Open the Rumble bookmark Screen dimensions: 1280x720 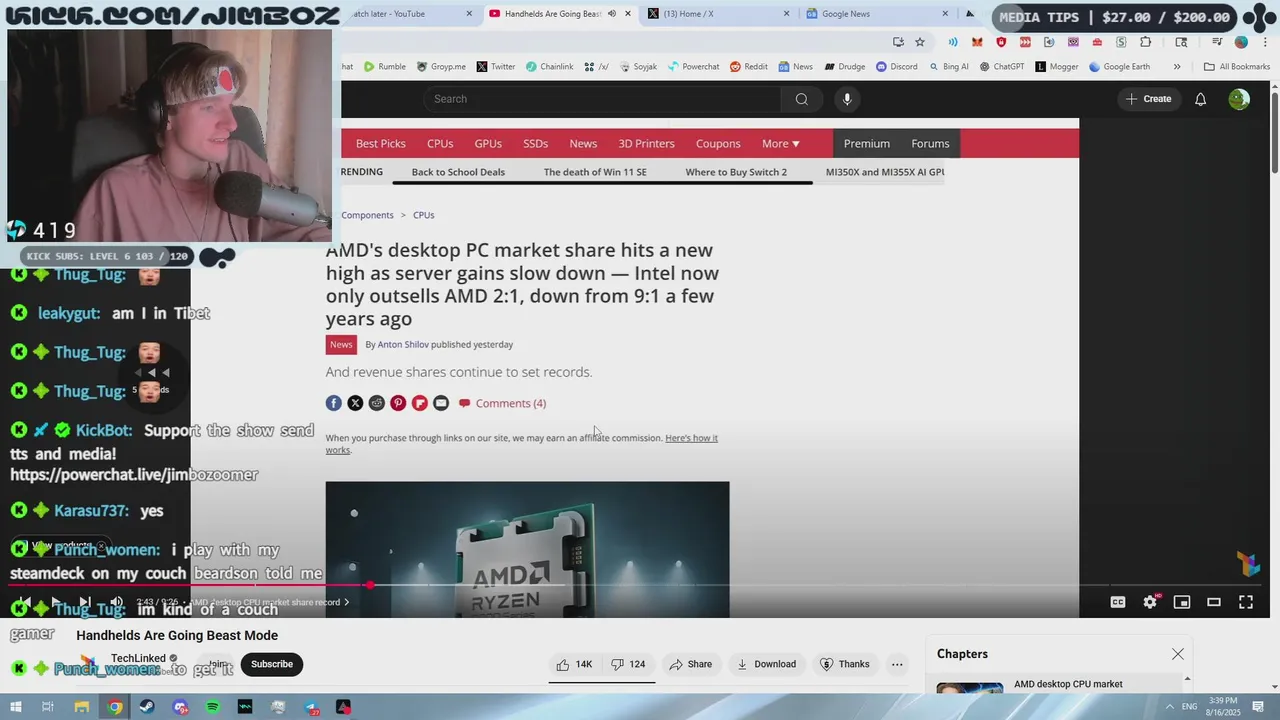click(384, 67)
